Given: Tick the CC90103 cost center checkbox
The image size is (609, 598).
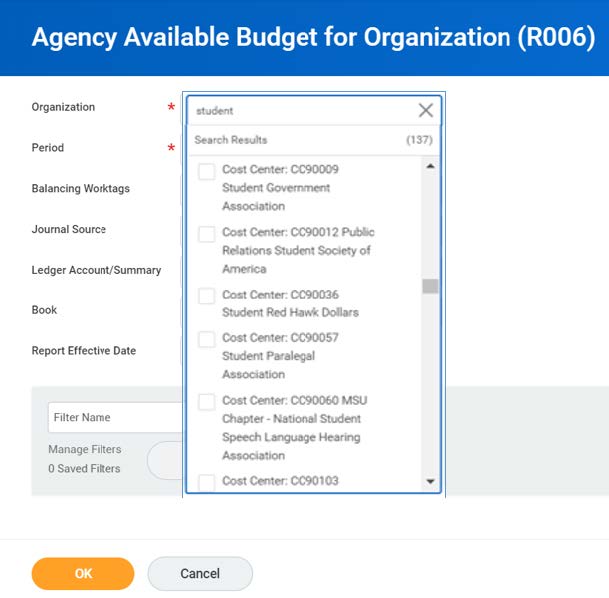Looking at the screenshot, I should point(207,482).
